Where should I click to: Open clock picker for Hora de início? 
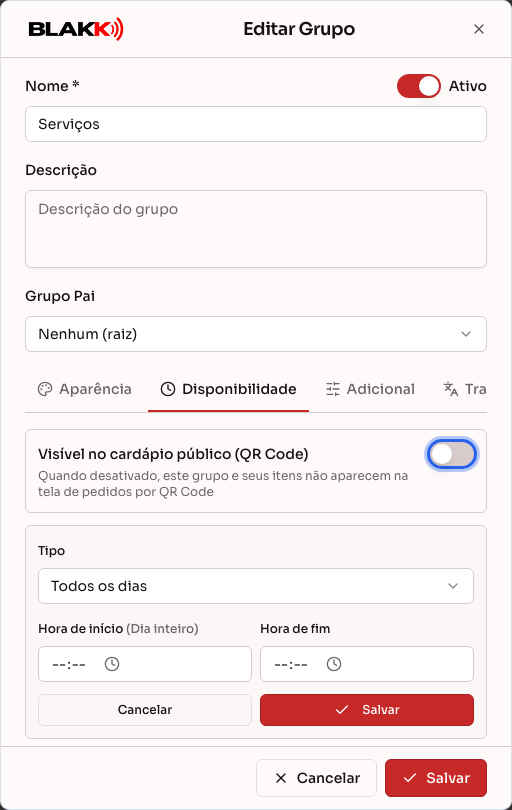[112, 664]
